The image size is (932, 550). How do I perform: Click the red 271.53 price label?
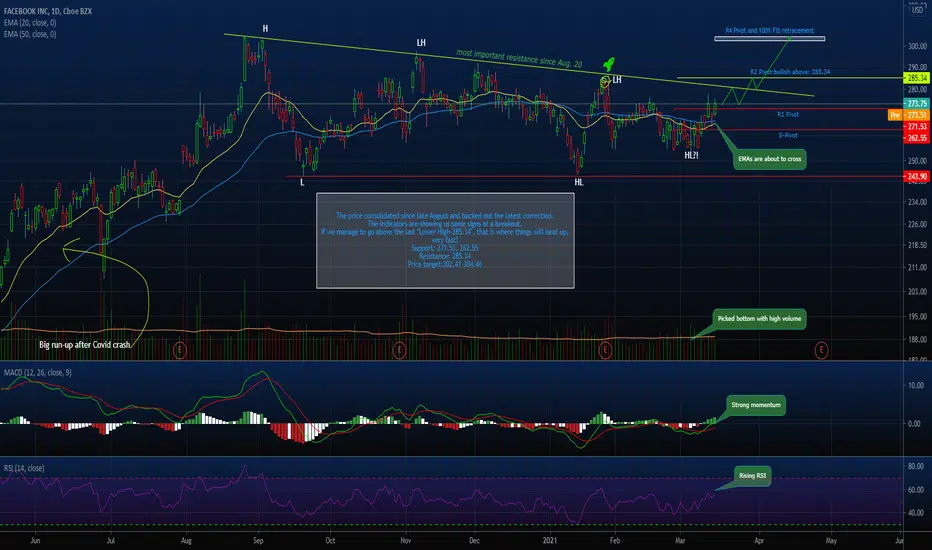point(916,127)
